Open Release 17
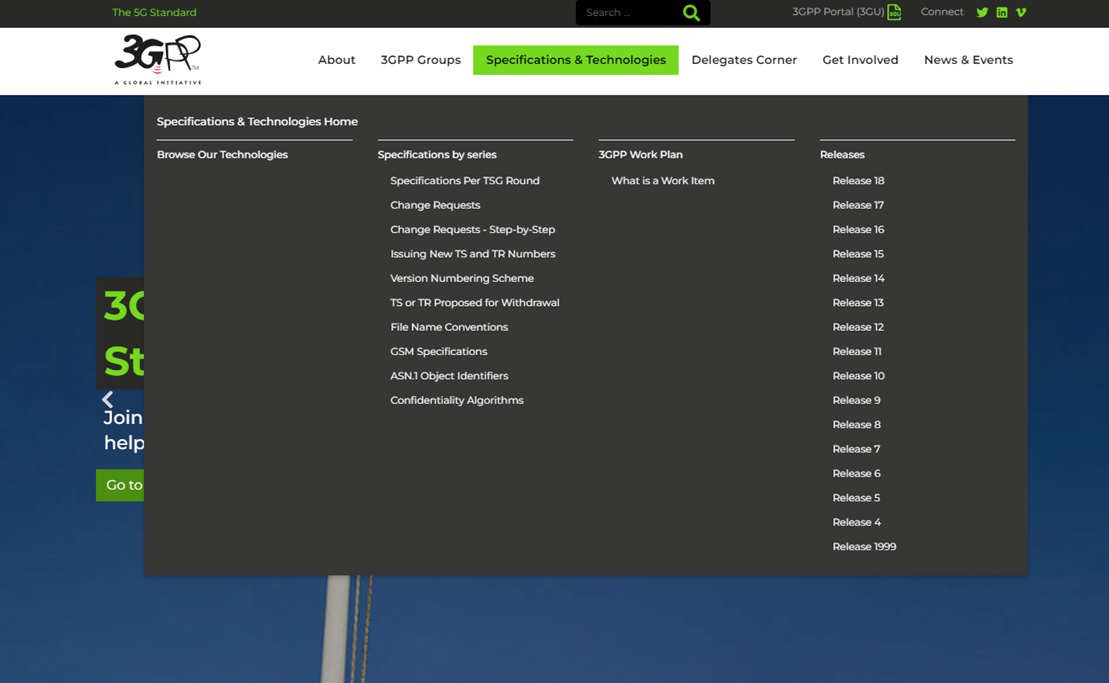Screen dimensions: 1109x683 [858, 205]
